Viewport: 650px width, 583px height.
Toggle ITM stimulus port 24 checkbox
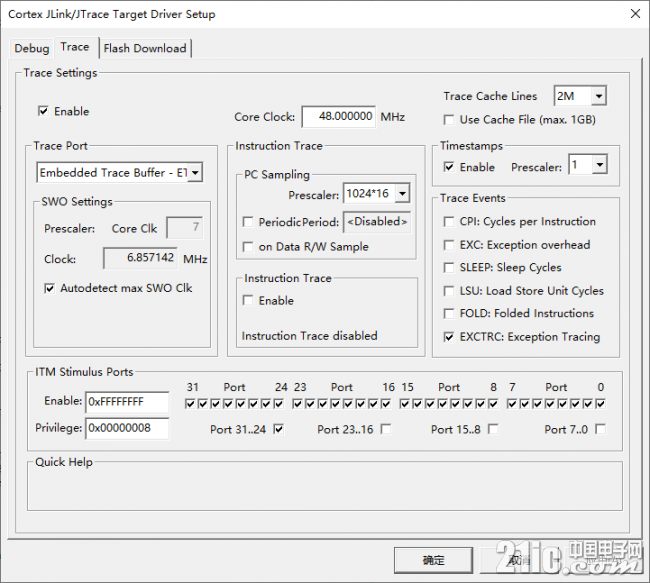coord(279,403)
